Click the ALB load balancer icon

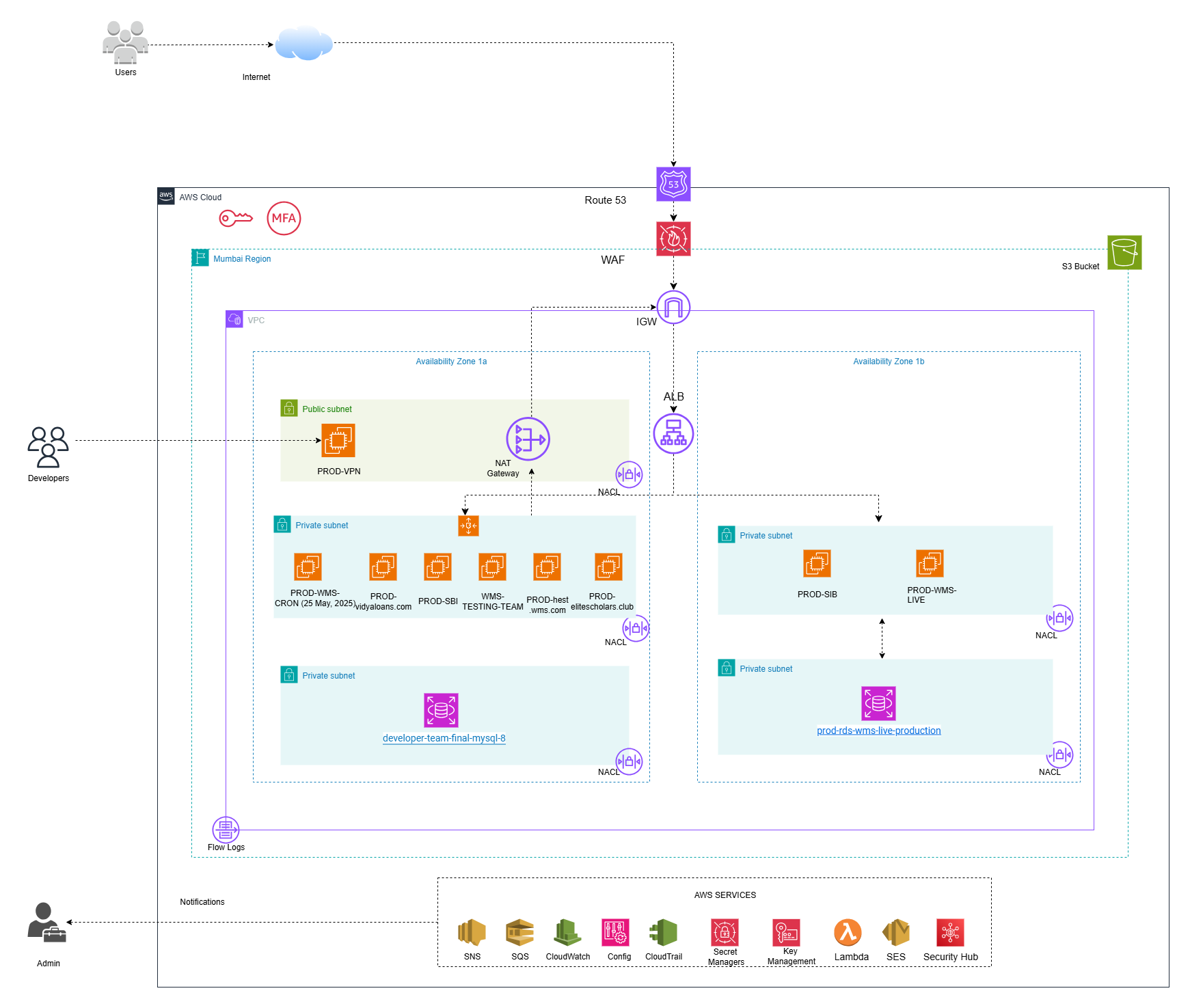coord(673,433)
